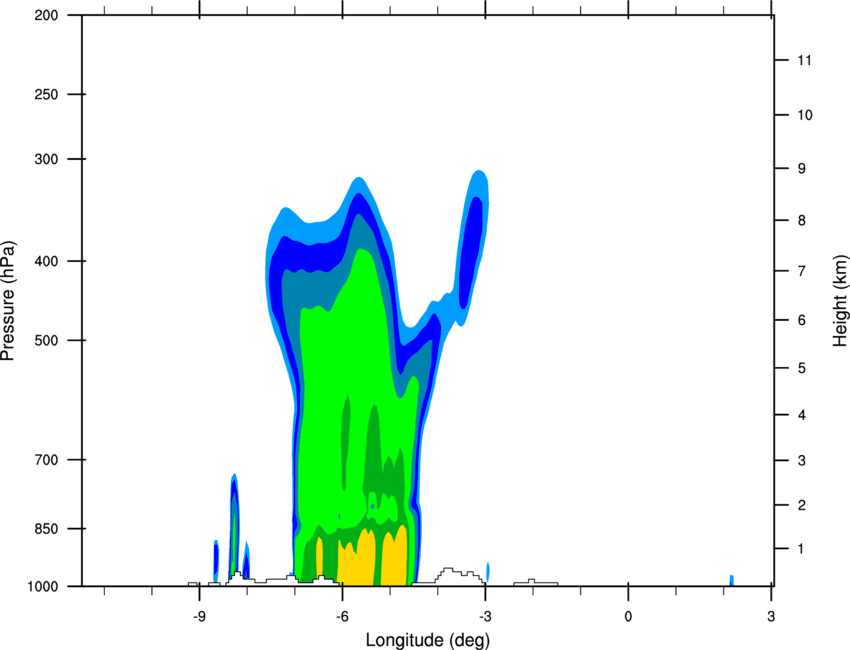Select the 700 pressure tick label

click(46, 460)
